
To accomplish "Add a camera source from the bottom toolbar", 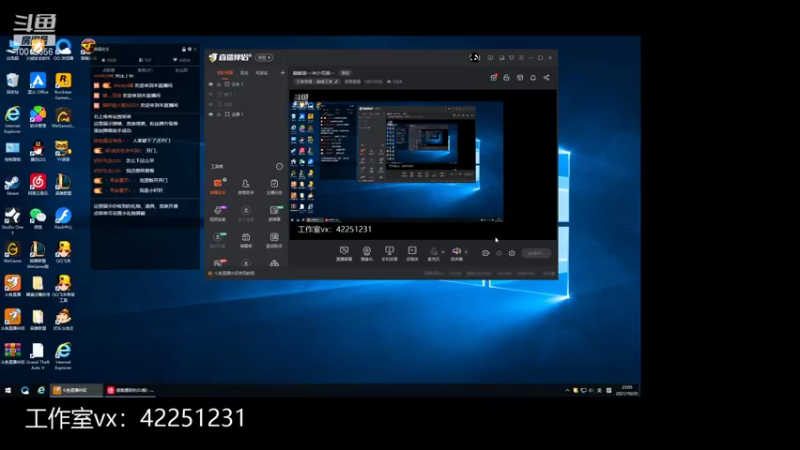I will tap(366, 253).
